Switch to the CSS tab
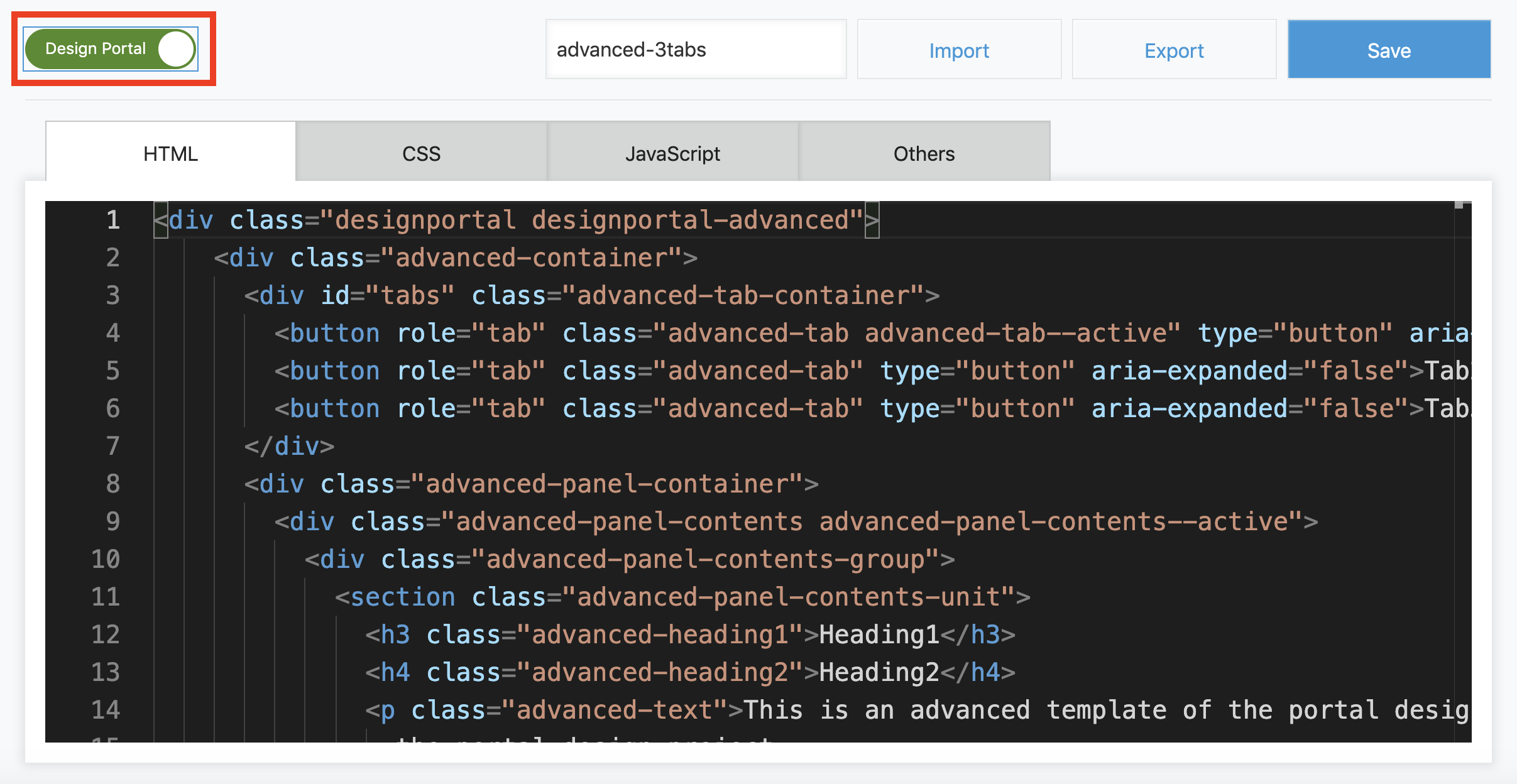This screenshot has width=1517, height=784. [x=421, y=152]
